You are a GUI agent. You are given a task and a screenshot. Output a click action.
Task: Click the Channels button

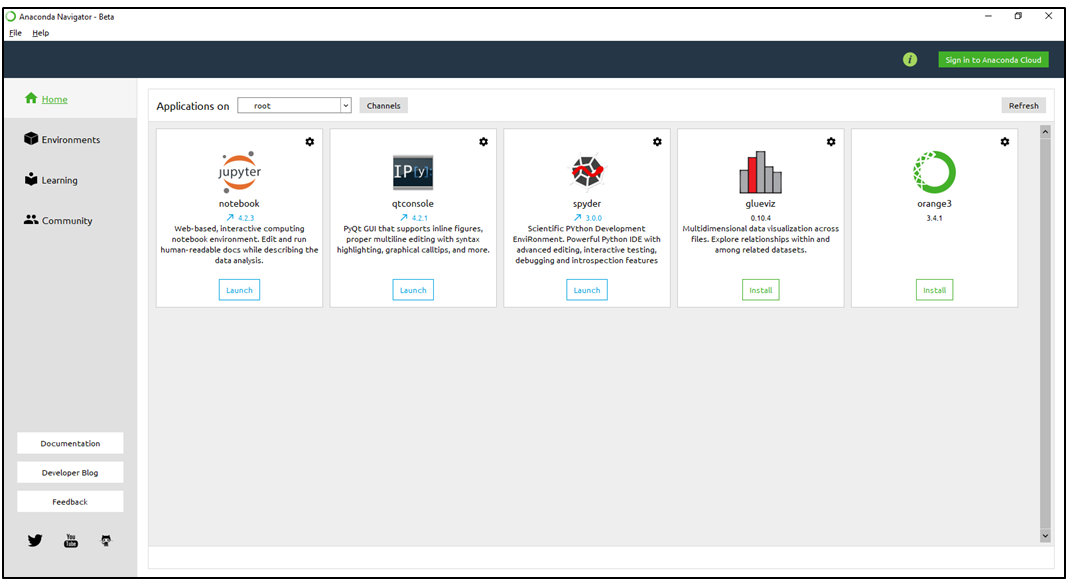pyautogui.click(x=383, y=105)
